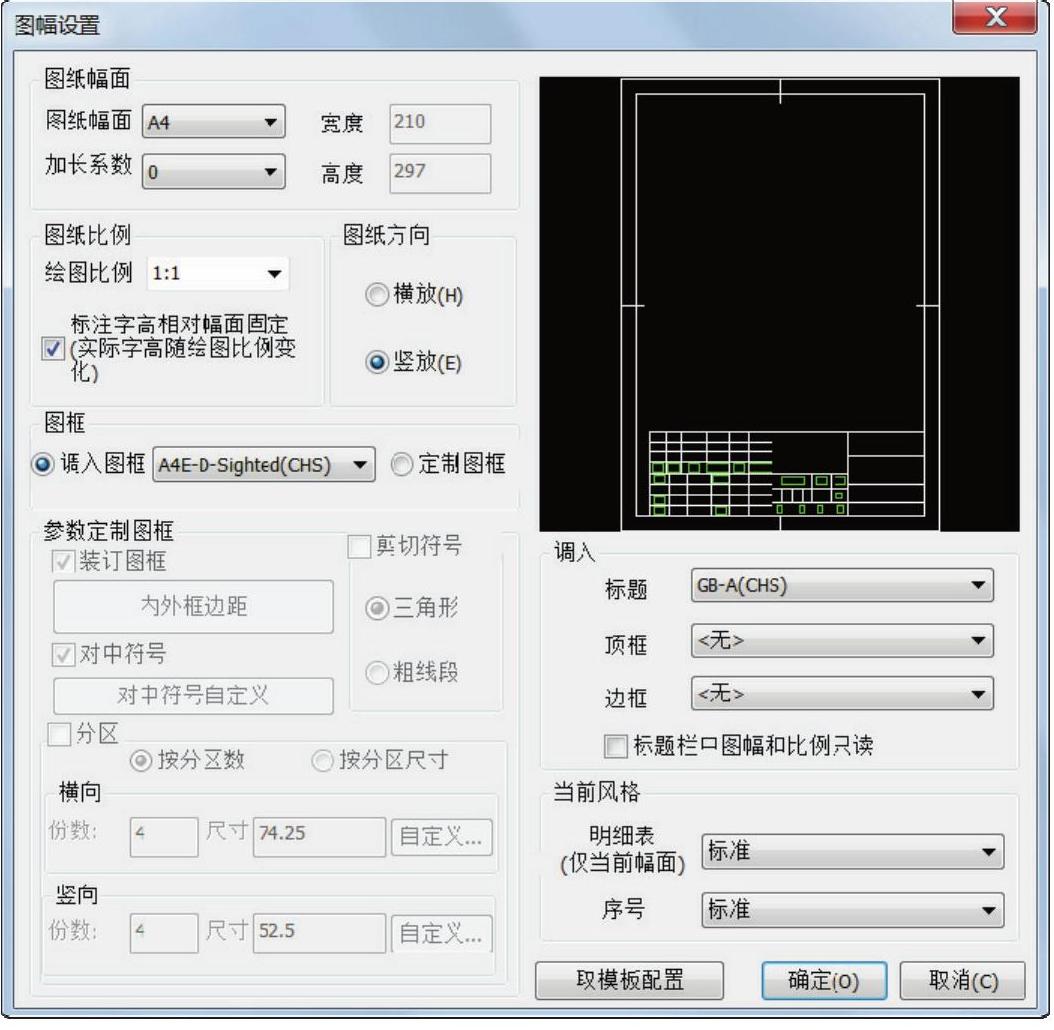Open the 明细表 标准 dropdown
This screenshot has width=1054, height=1030.
[853, 852]
